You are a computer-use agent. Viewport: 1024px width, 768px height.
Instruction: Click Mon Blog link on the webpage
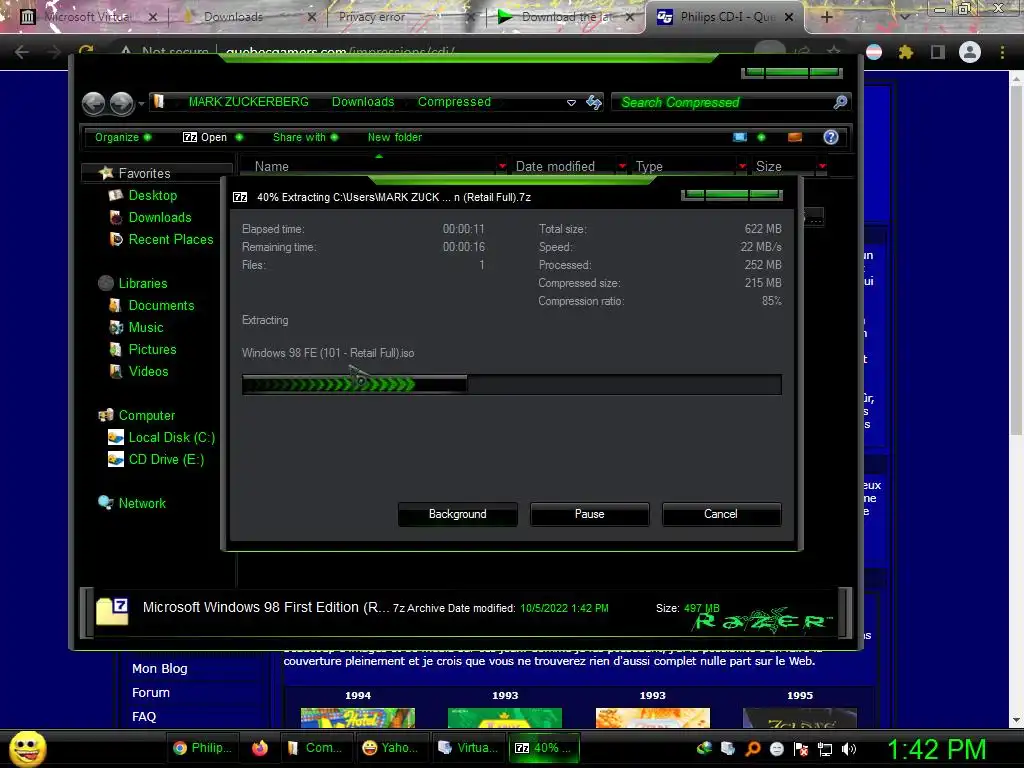click(x=159, y=669)
